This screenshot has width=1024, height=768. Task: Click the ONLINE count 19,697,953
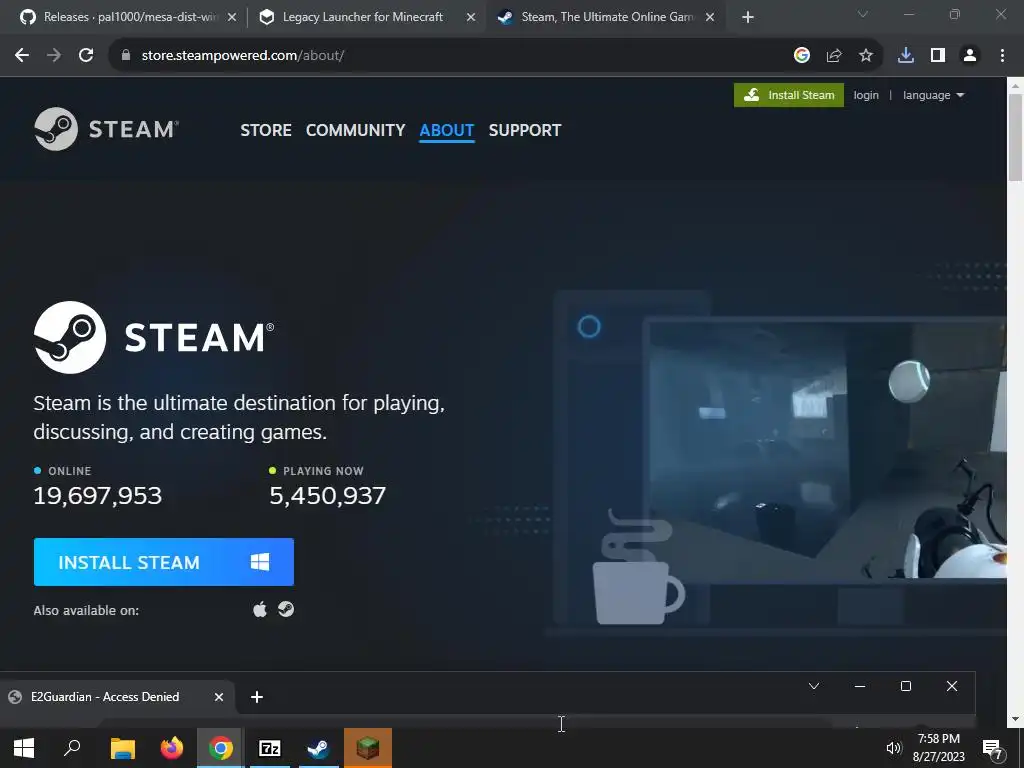click(x=97, y=496)
